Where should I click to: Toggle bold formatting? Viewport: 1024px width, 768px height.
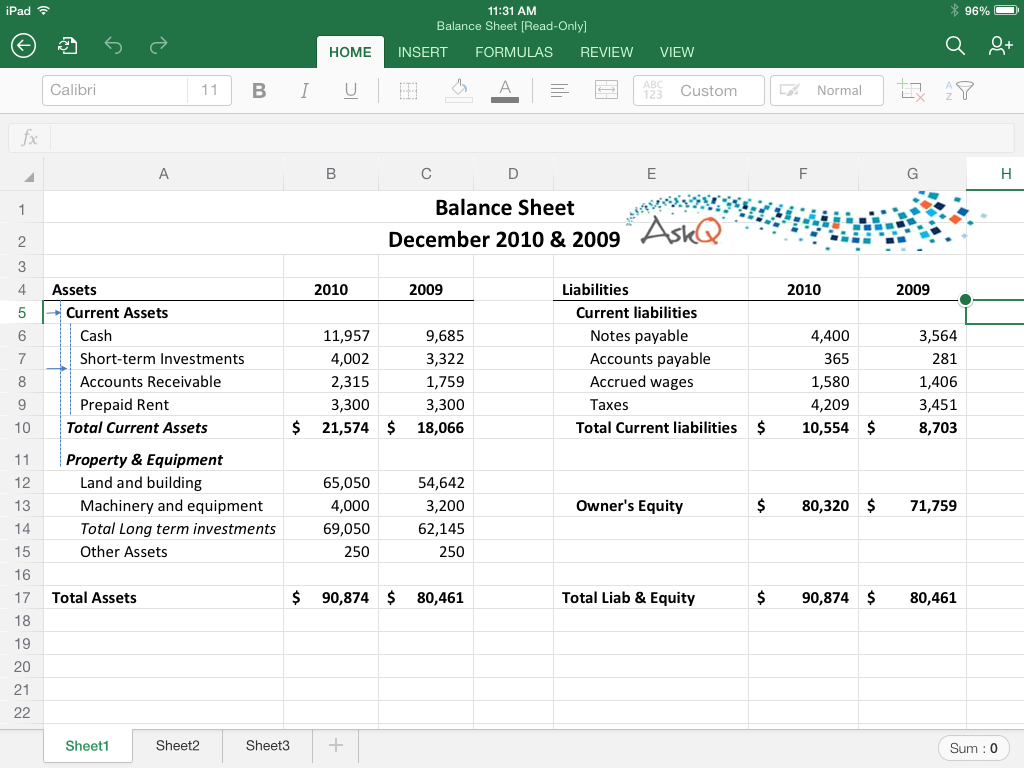[x=259, y=91]
